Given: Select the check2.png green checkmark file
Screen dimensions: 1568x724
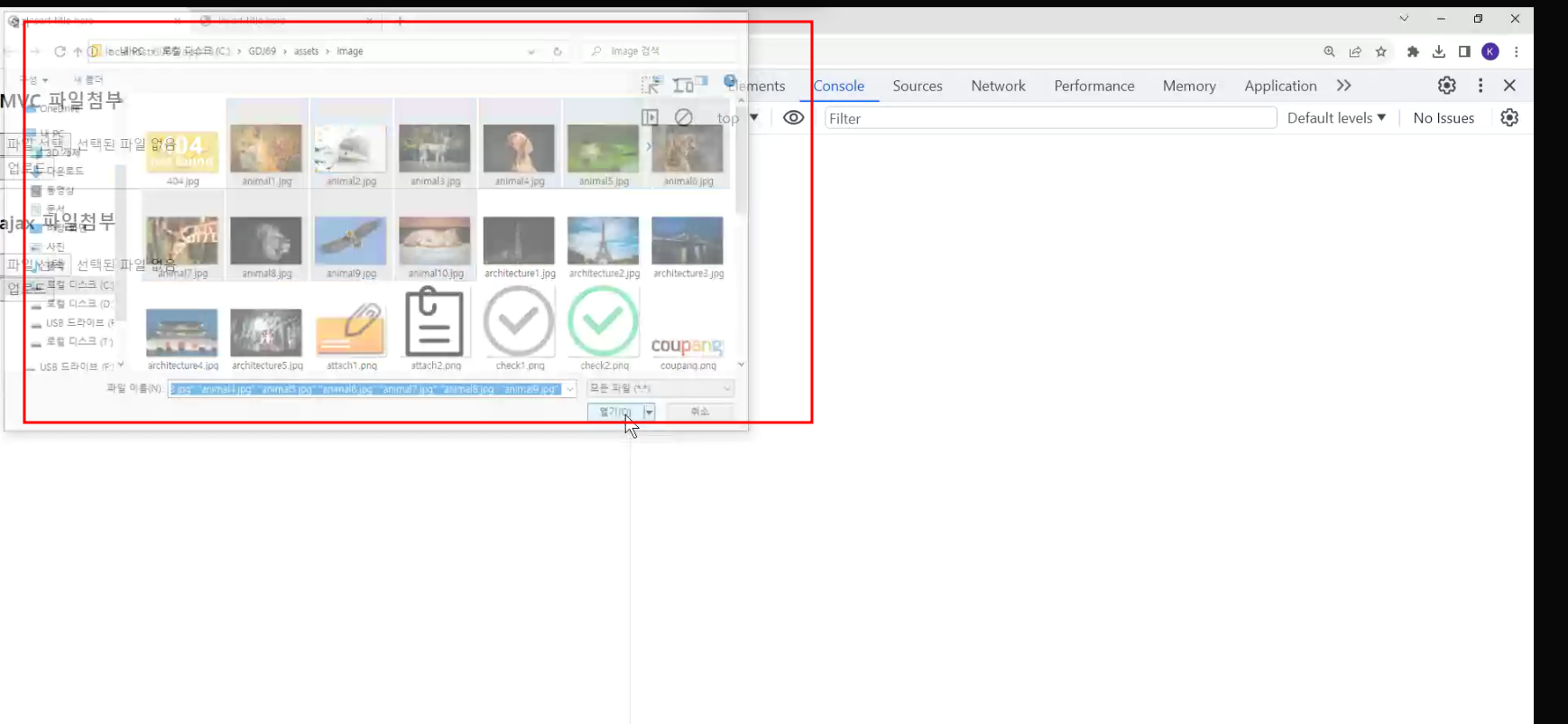Looking at the screenshot, I should (x=604, y=327).
